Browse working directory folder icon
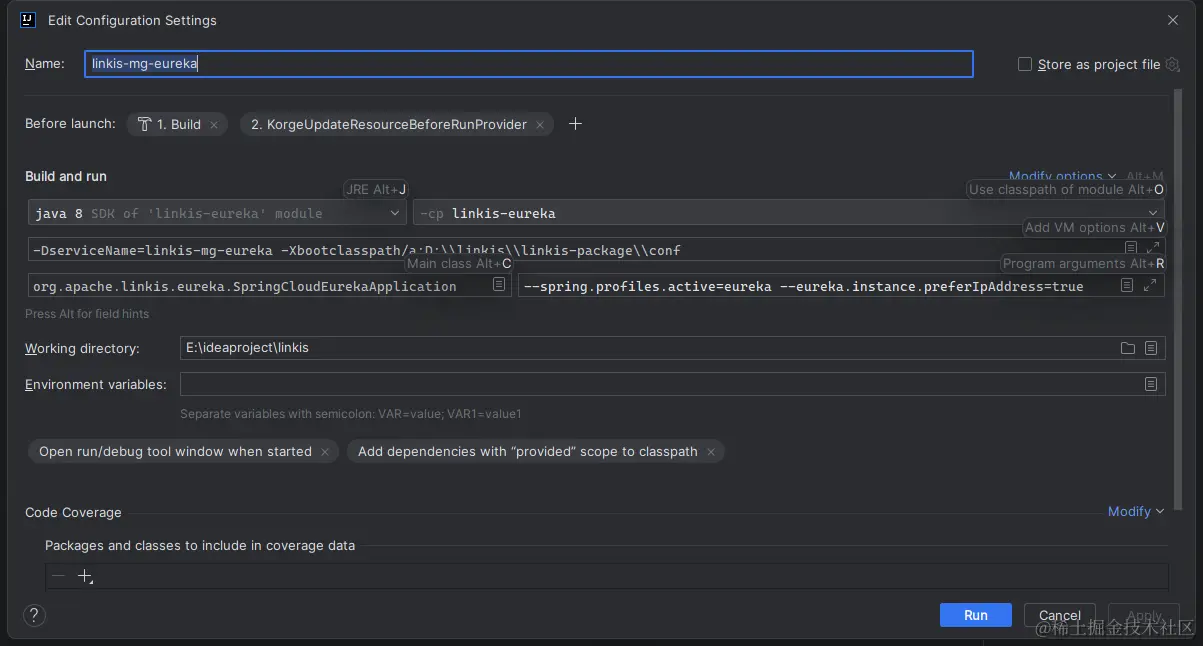Screen dimensions: 1203x646 click(1128, 348)
